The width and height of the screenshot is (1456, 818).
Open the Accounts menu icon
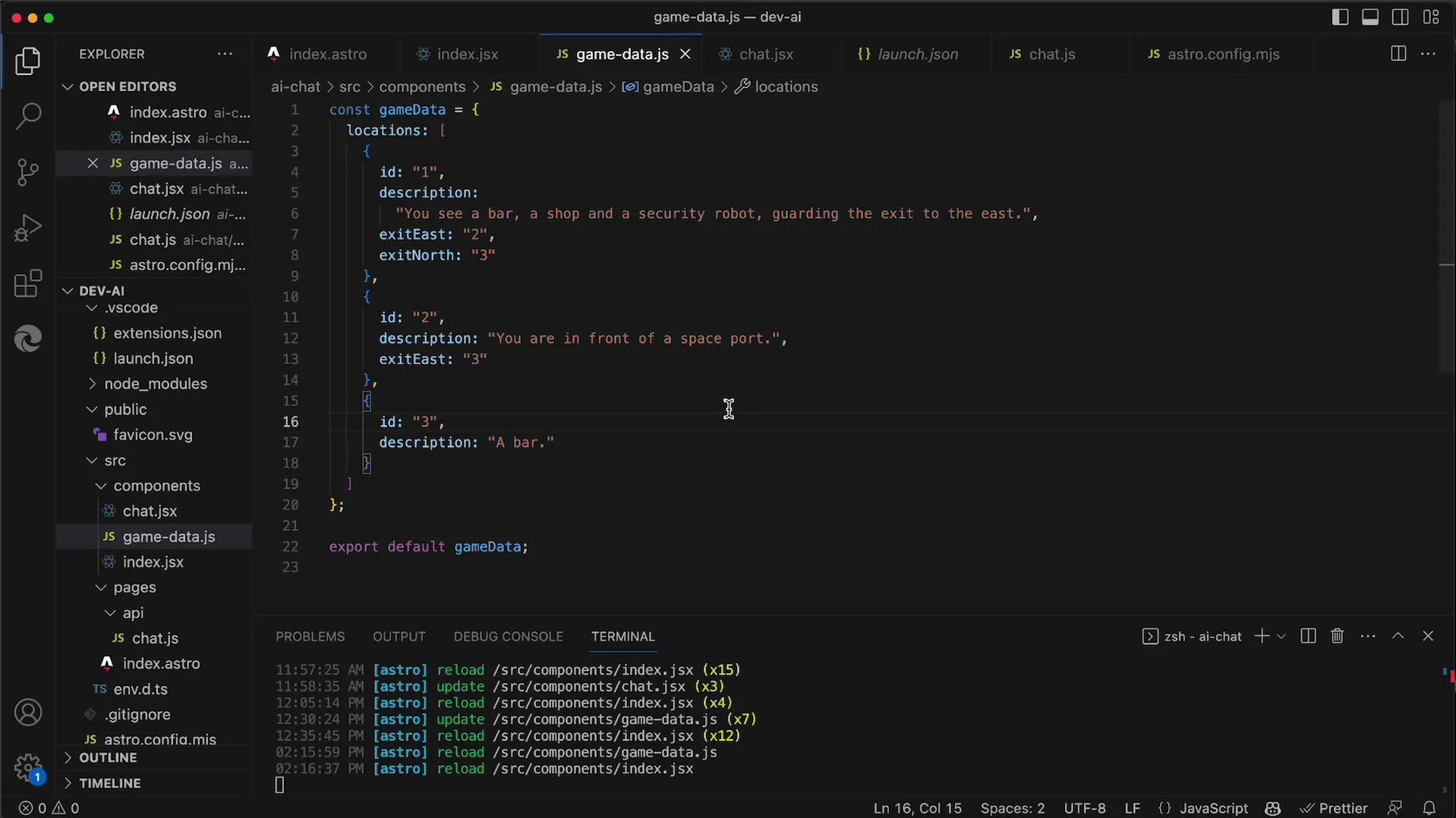28,713
